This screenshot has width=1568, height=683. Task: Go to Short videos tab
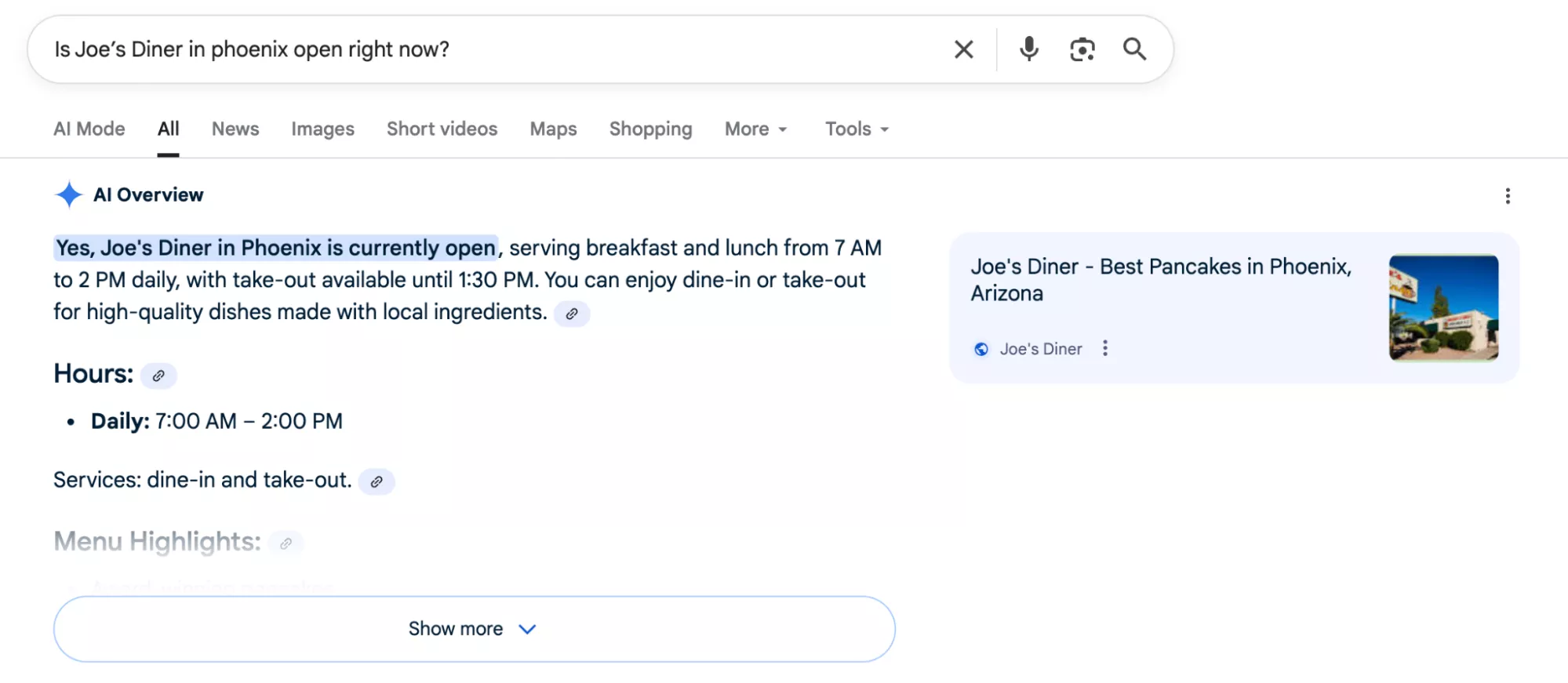pos(442,129)
